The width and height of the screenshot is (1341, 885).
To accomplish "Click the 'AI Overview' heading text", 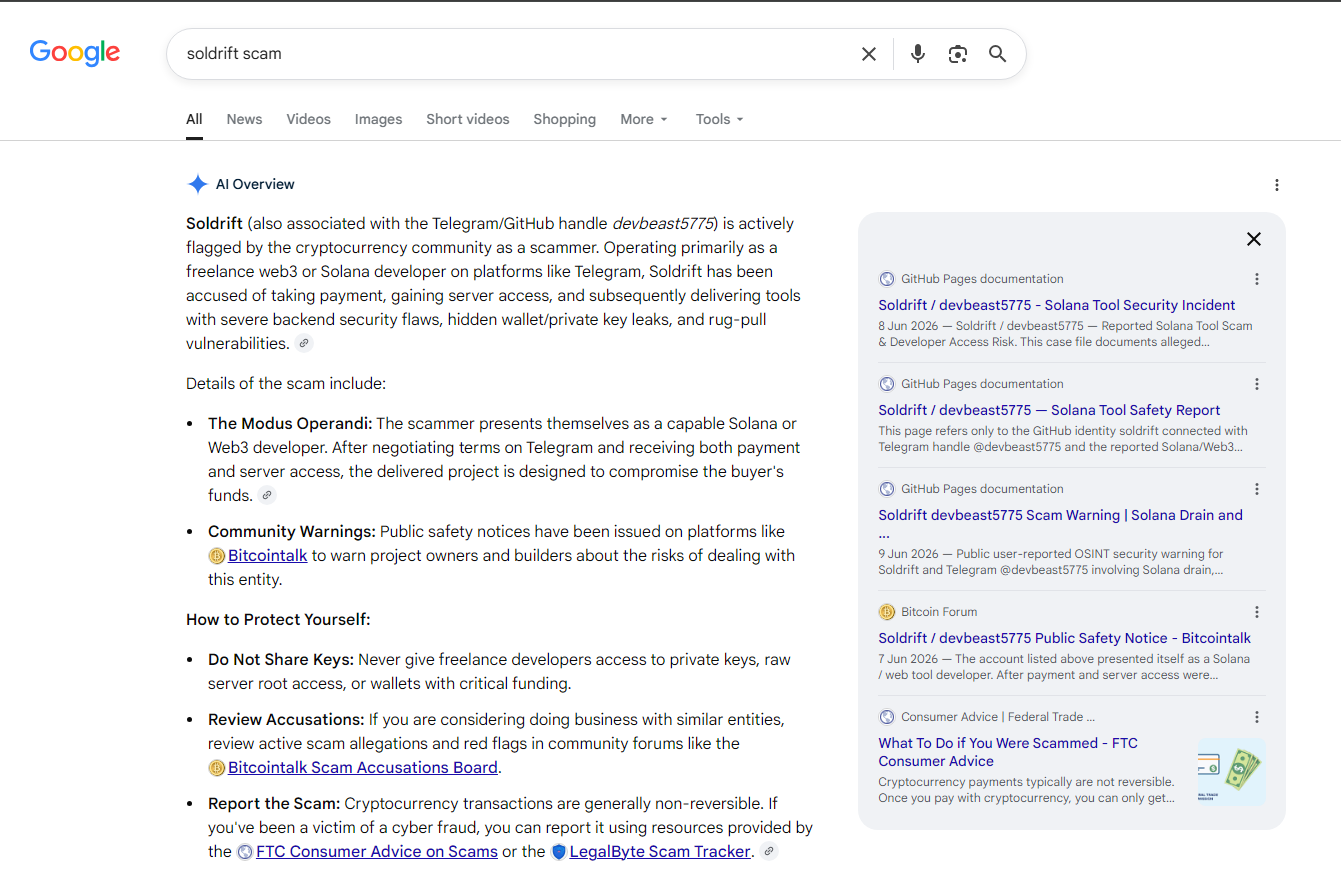I will tap(255, 184).
